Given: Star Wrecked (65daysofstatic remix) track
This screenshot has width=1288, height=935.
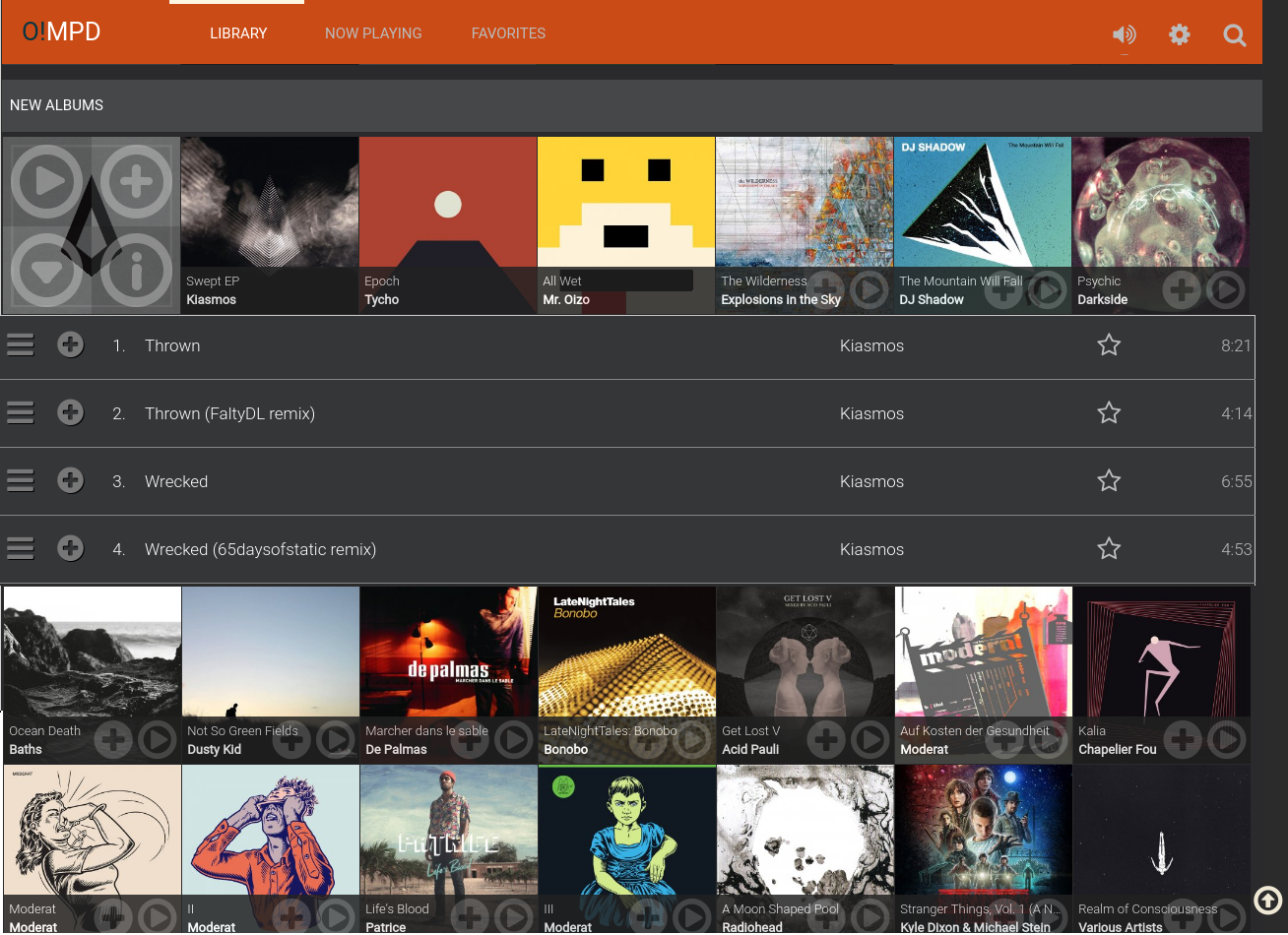Looking at the screenshot, I should point(1109,548).
